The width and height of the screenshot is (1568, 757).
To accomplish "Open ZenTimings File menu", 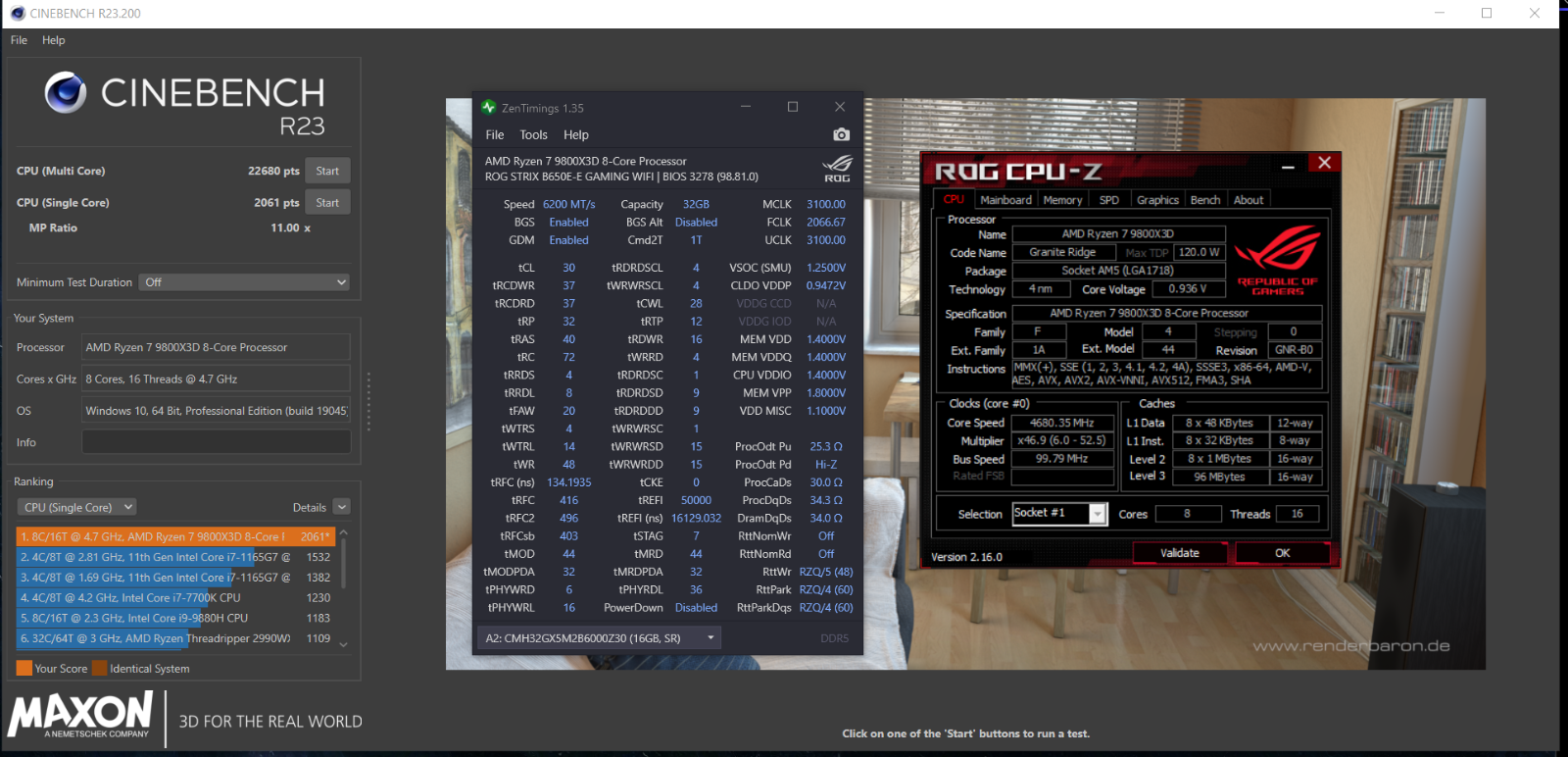I will pyautogui.click(x=495, y=135).
